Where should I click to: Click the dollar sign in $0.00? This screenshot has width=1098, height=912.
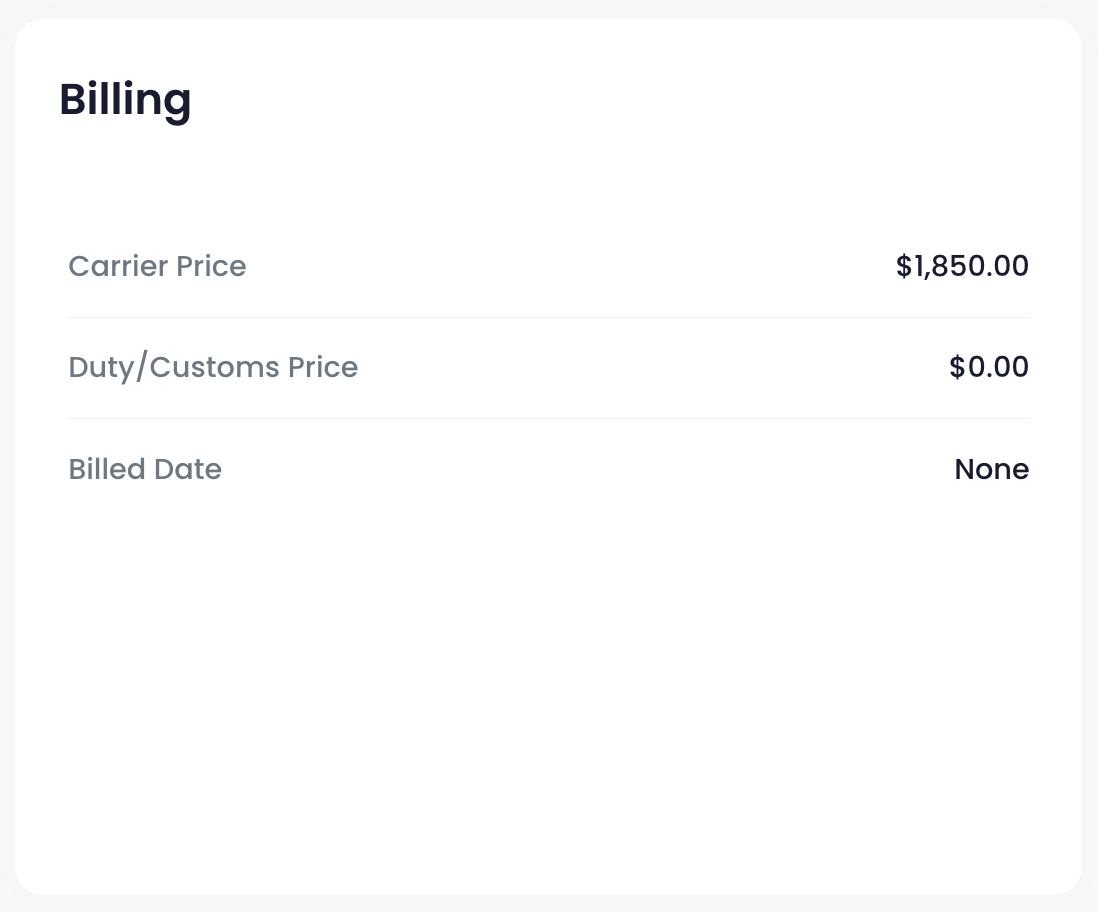[957, 367]
